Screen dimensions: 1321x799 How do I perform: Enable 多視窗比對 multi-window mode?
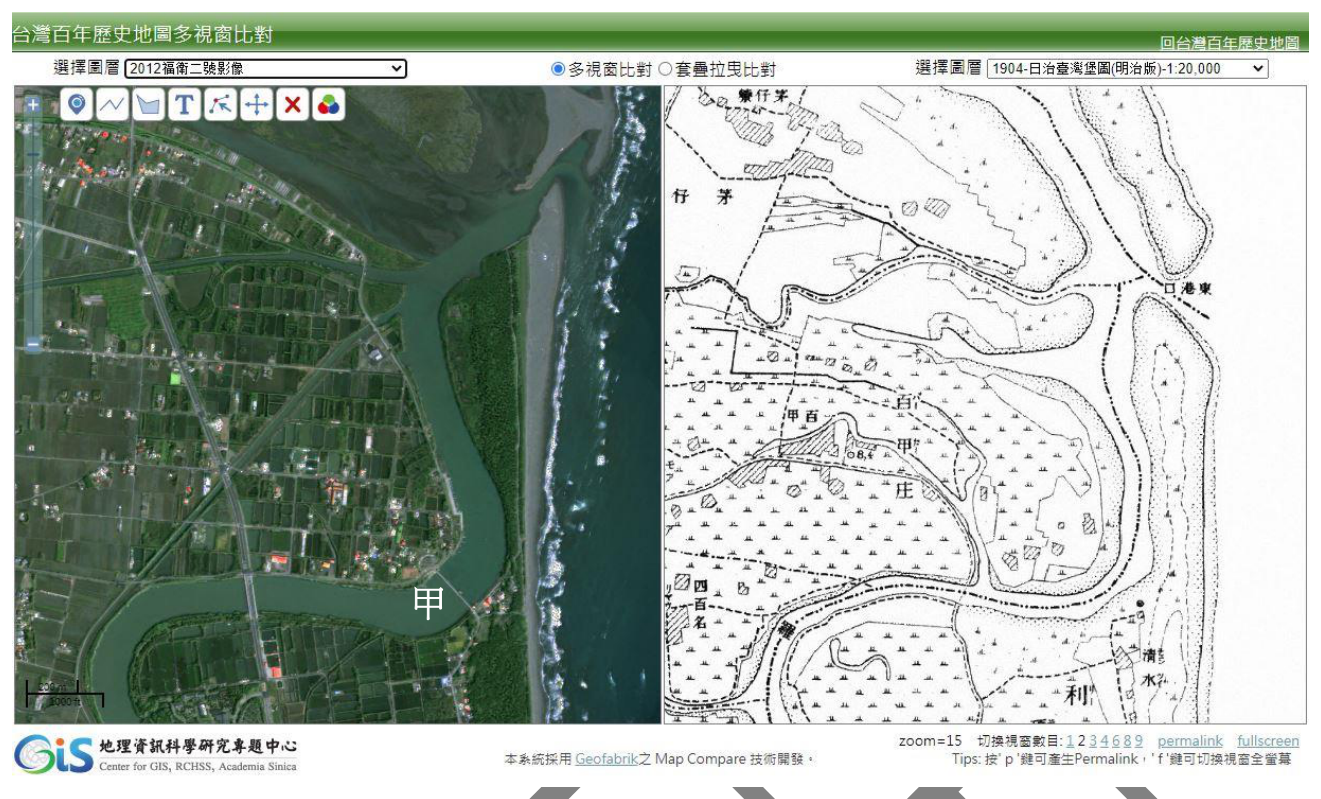pos(558,69)
